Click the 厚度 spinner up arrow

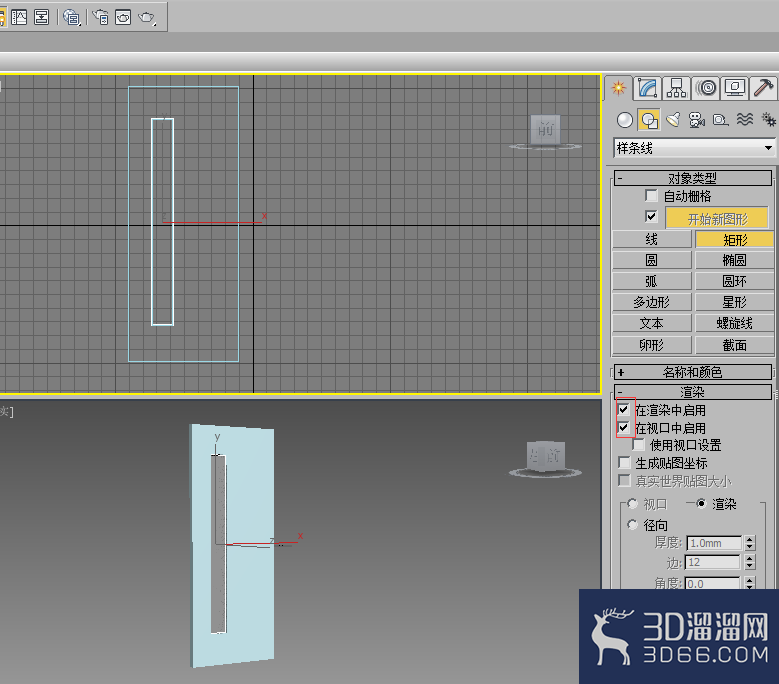pos(750,539)
